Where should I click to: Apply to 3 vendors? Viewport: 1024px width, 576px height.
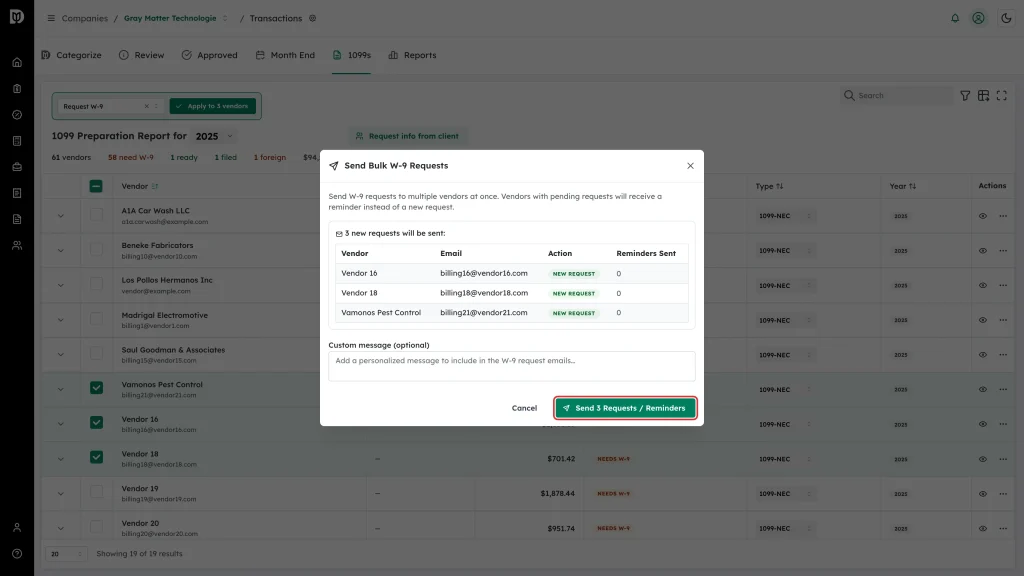pyautogui.click(x=212, y=106)
